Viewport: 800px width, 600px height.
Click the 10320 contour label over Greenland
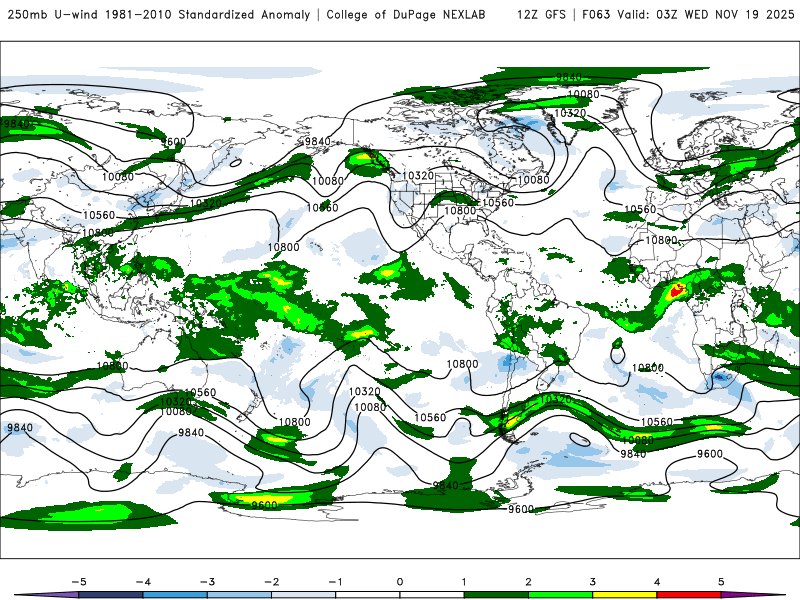click(x=570, y=113)
